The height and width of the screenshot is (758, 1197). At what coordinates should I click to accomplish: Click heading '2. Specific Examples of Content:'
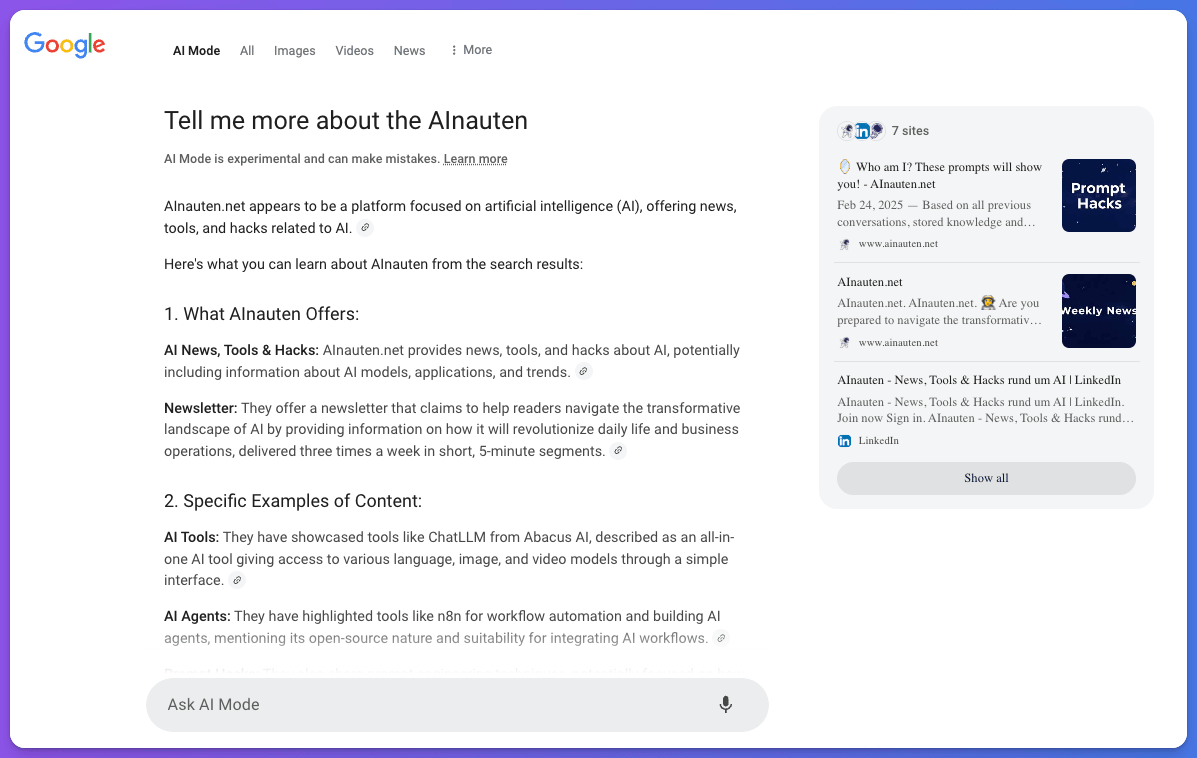tap(292, 502)
